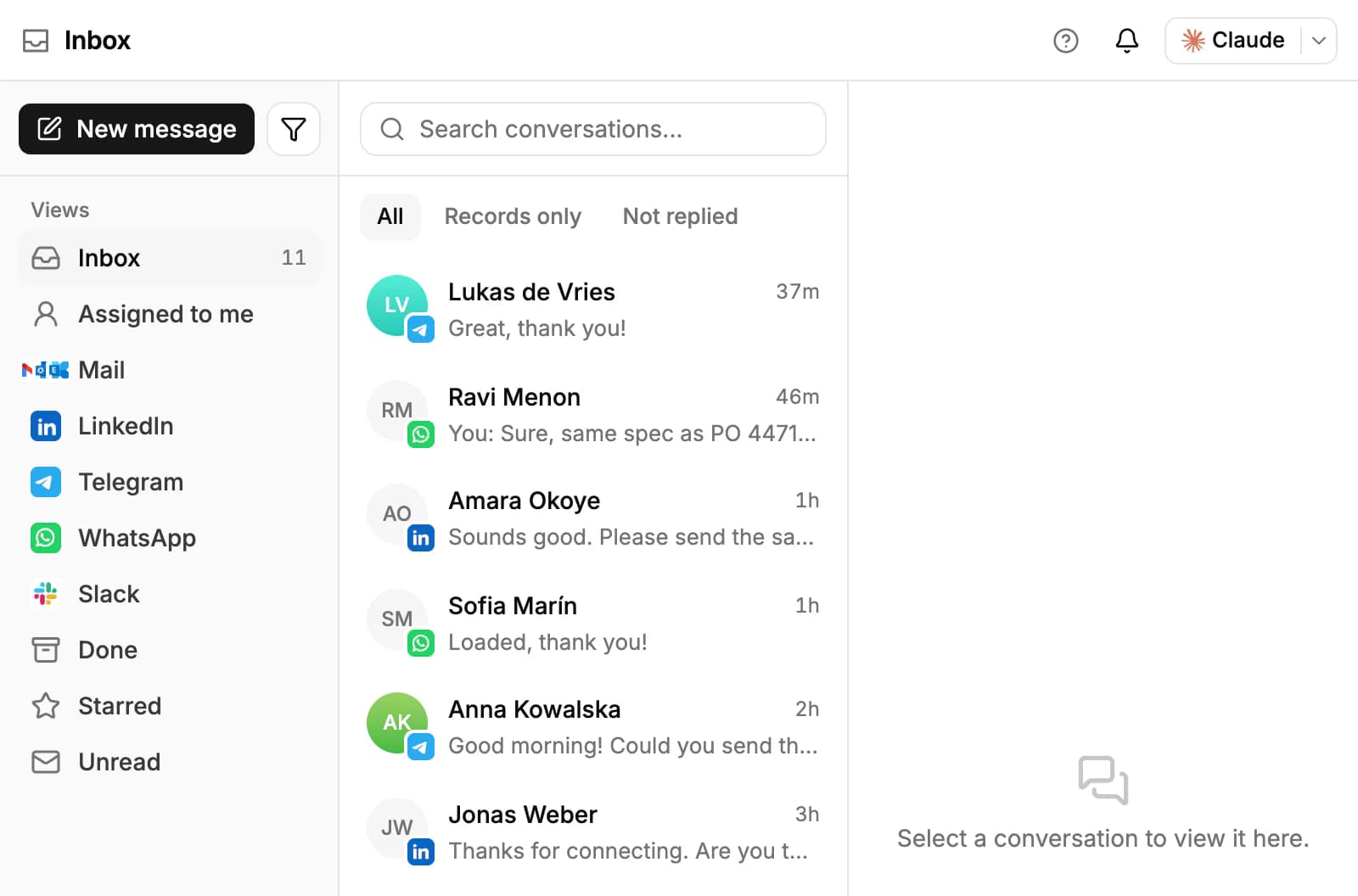Click the filter funnel icon button

294,129
